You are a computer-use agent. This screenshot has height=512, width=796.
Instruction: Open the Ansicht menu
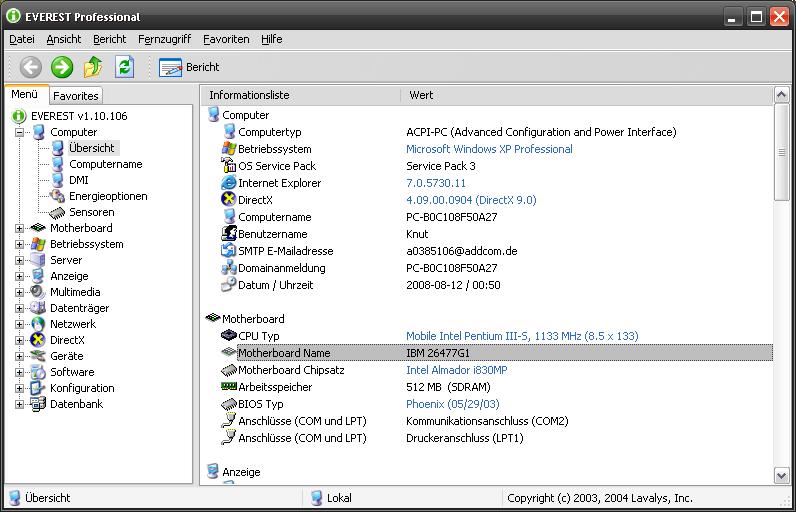(63, 39)
